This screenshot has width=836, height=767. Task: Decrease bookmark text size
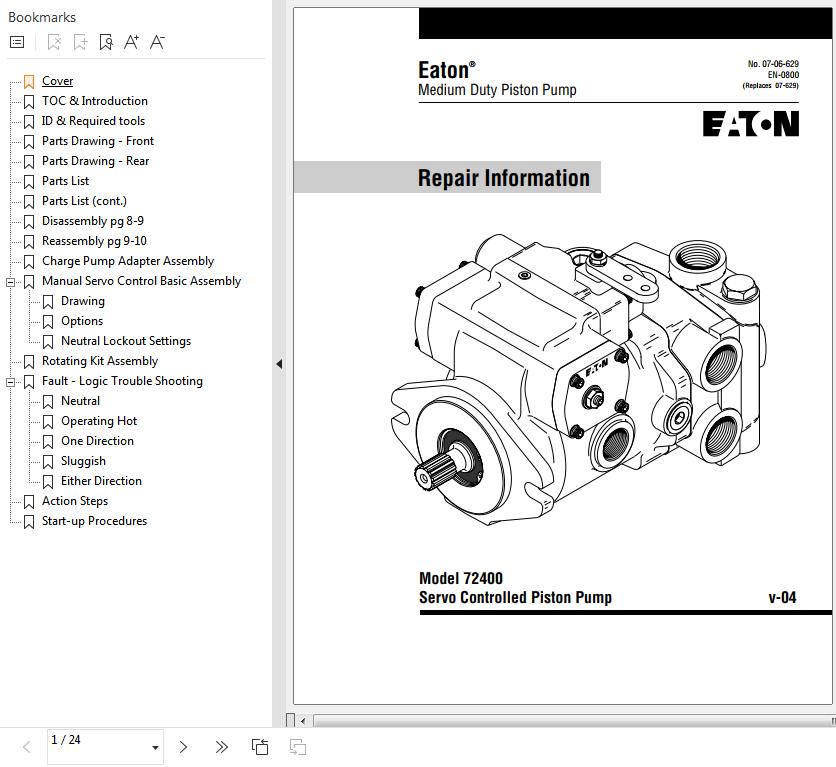pos(157,42)
